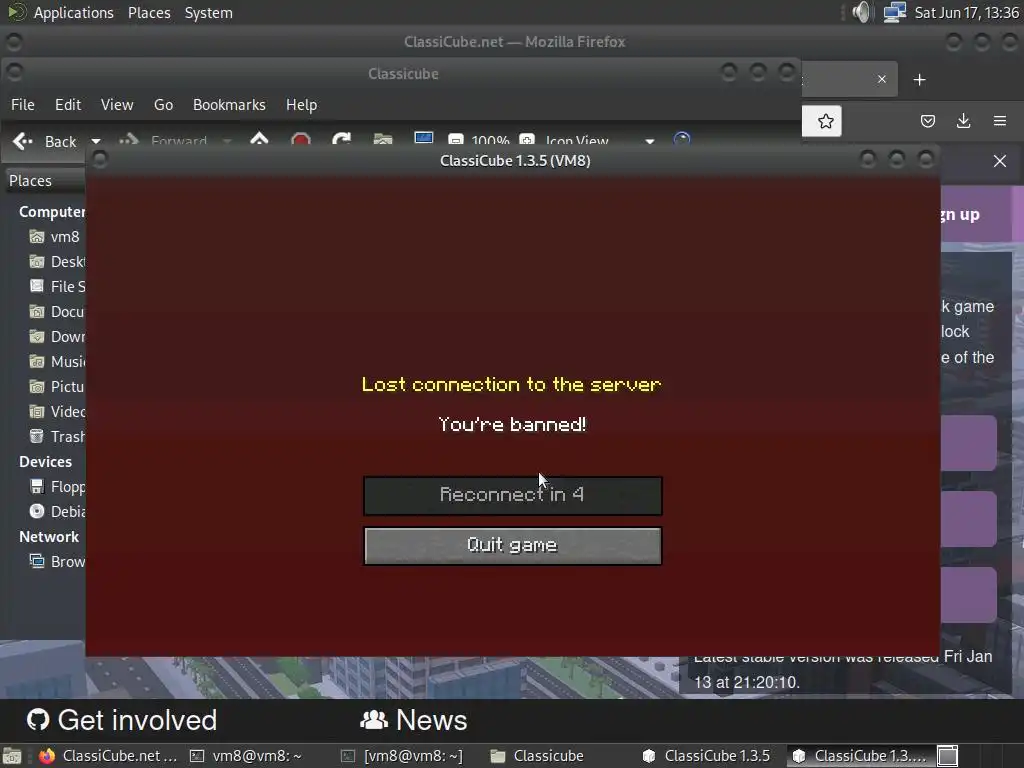Go Back in the Classicube file manager
This screenshot has height=768, width=1024.
pyautogui.click(x=45, y=141)
